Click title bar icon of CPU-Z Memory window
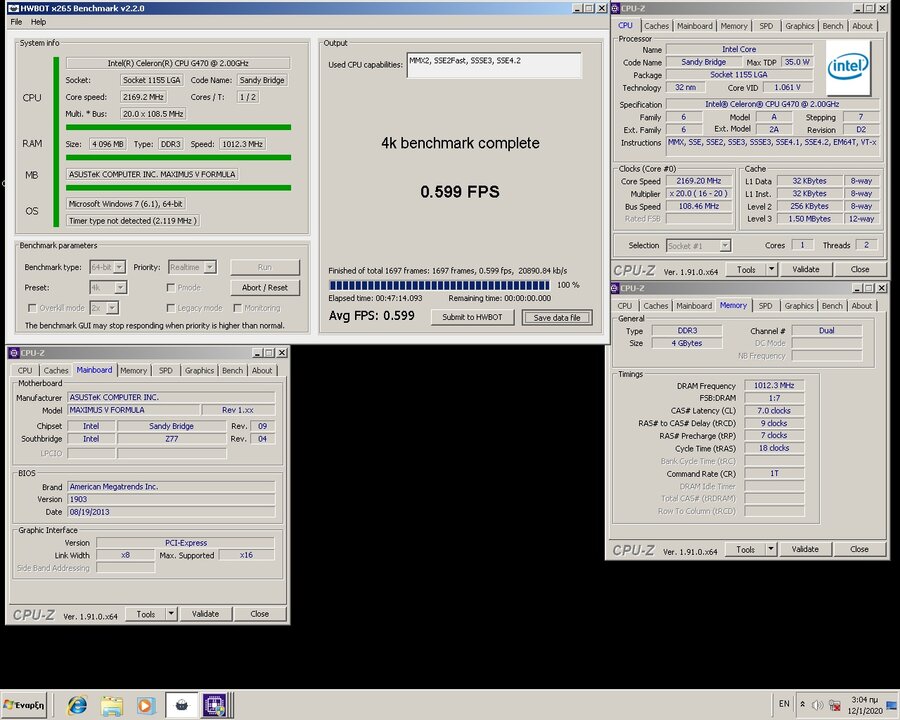 click(x=615, y=288)
